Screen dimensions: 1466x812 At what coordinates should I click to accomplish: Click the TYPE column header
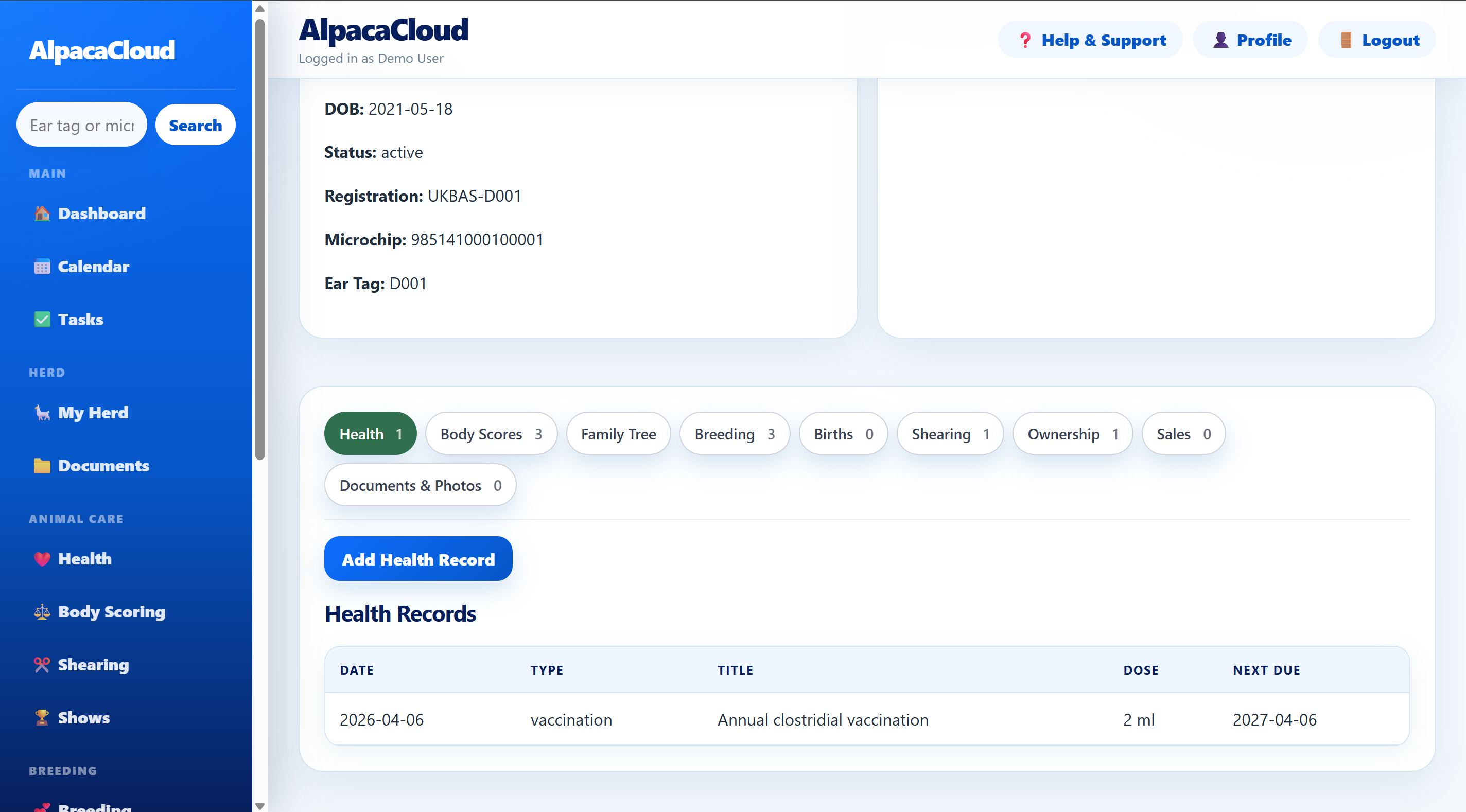click(x=547, y=670)
